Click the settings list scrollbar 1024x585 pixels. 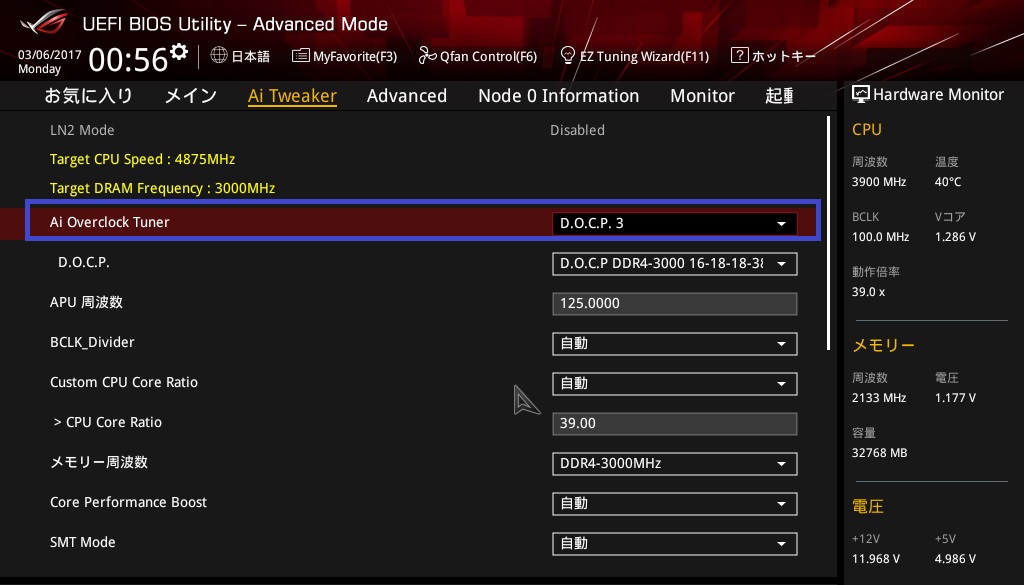tap(829, 233)
